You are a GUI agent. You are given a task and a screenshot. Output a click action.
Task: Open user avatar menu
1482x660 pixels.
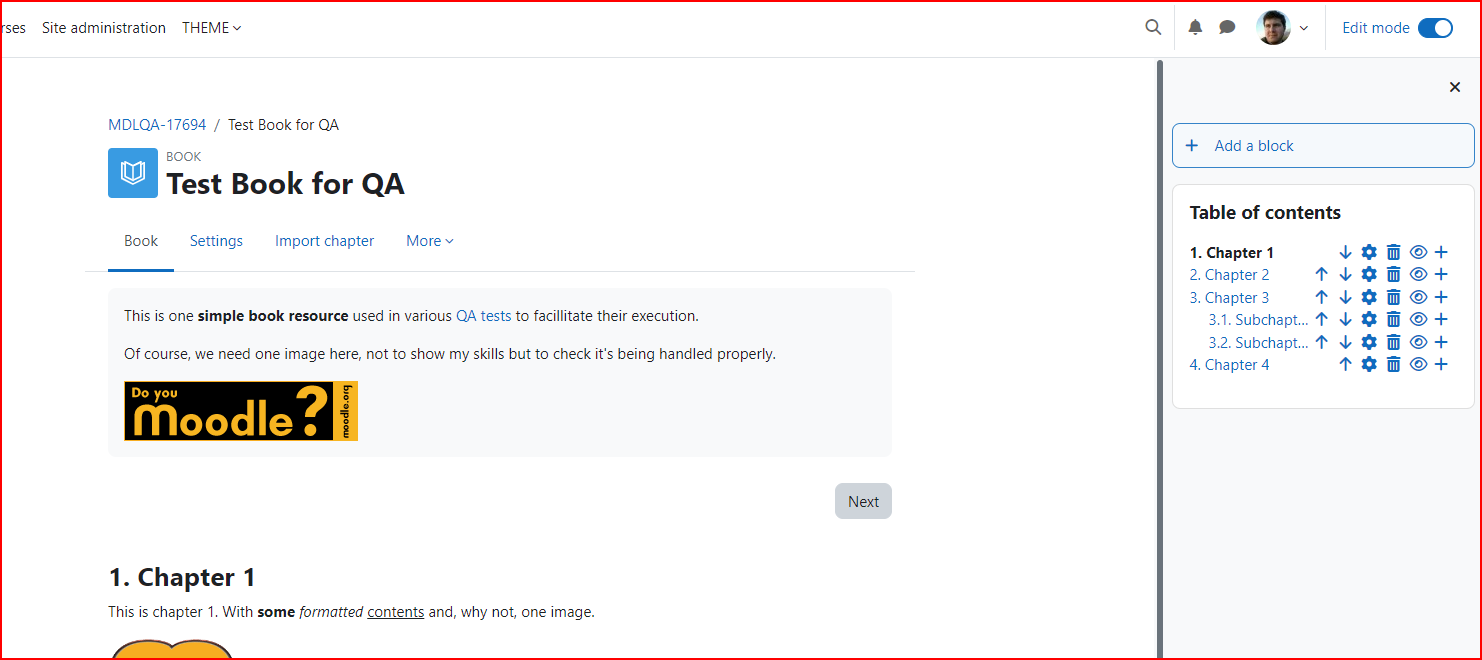click(1282, 28)
